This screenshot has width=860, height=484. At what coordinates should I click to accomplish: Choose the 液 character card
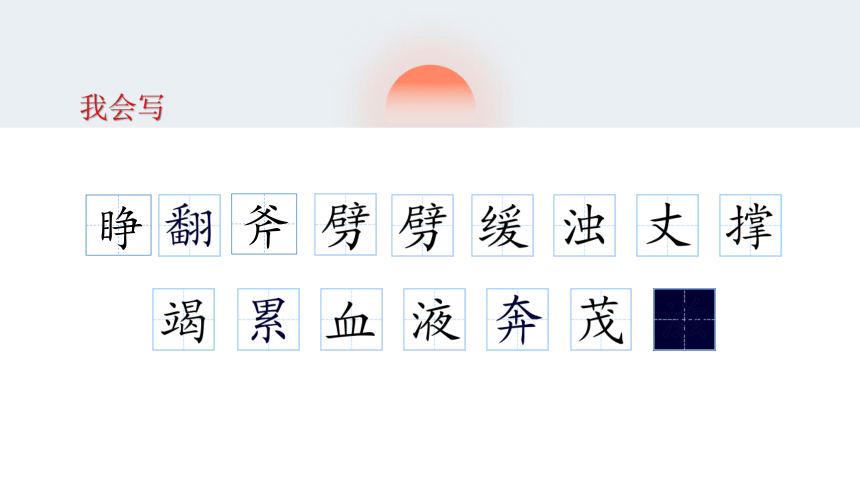pyautogui.click(x=434, y=319)
